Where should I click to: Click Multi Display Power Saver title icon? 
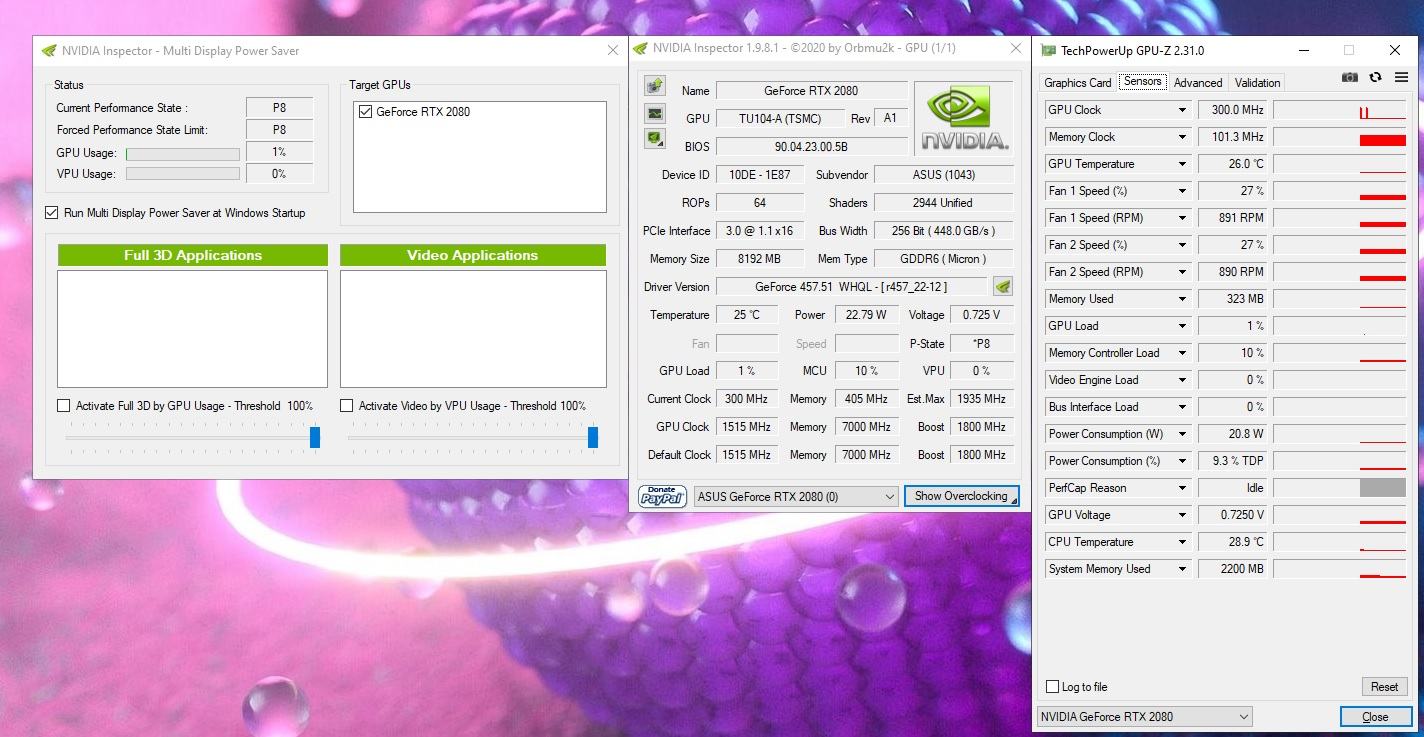click(49, 51)
